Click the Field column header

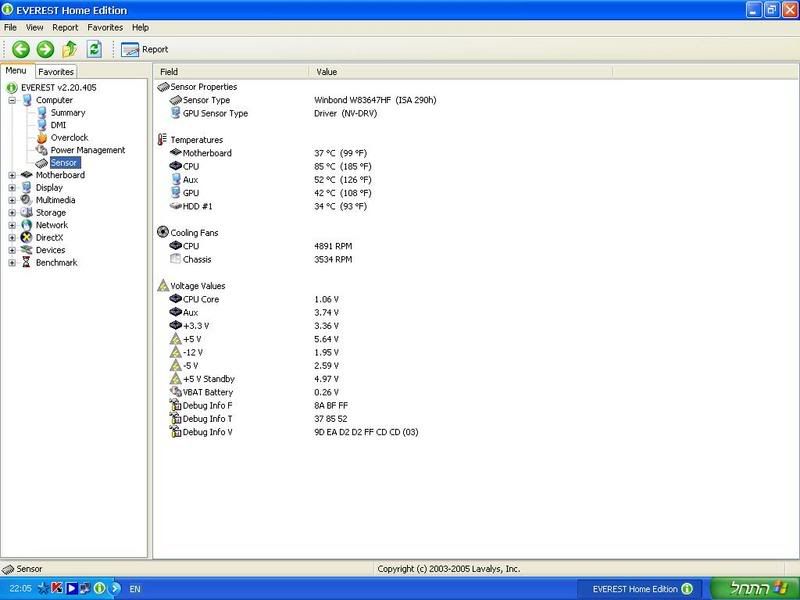click(231, 72)
